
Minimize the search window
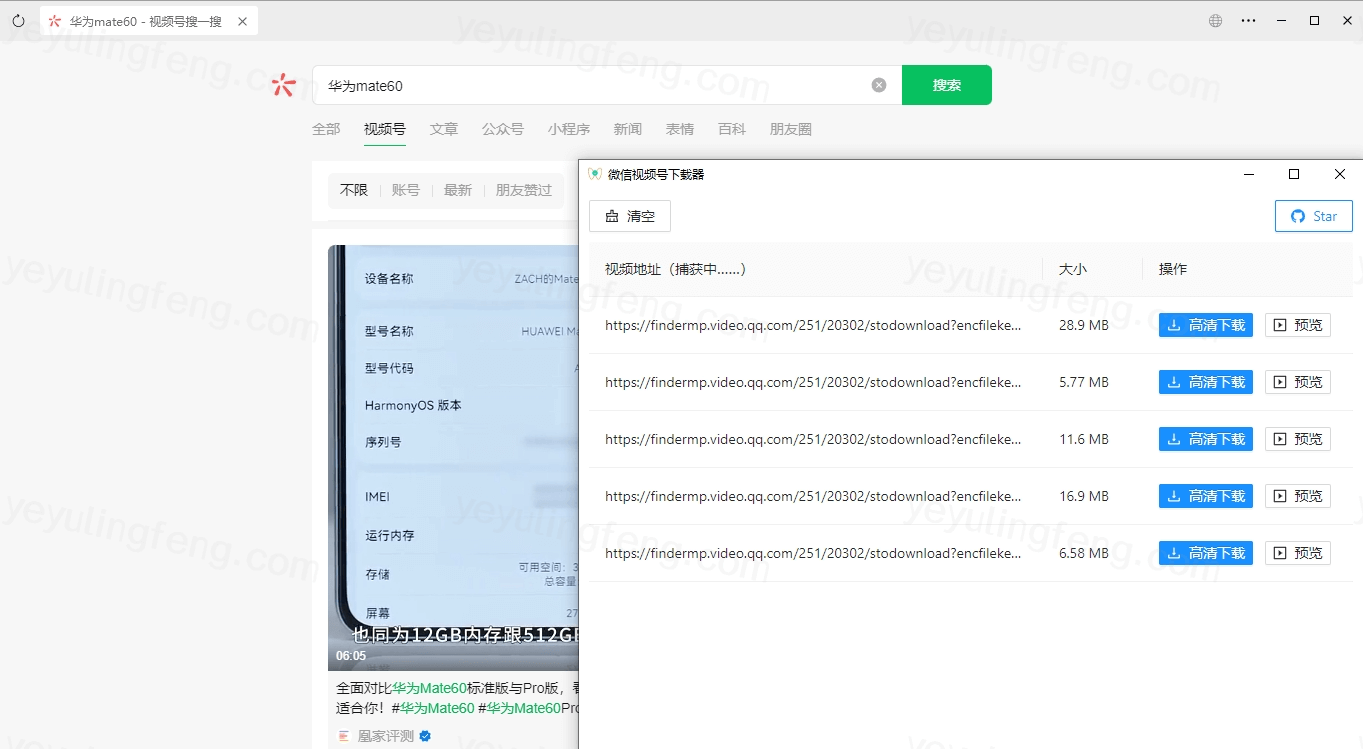pos(1282,20)
